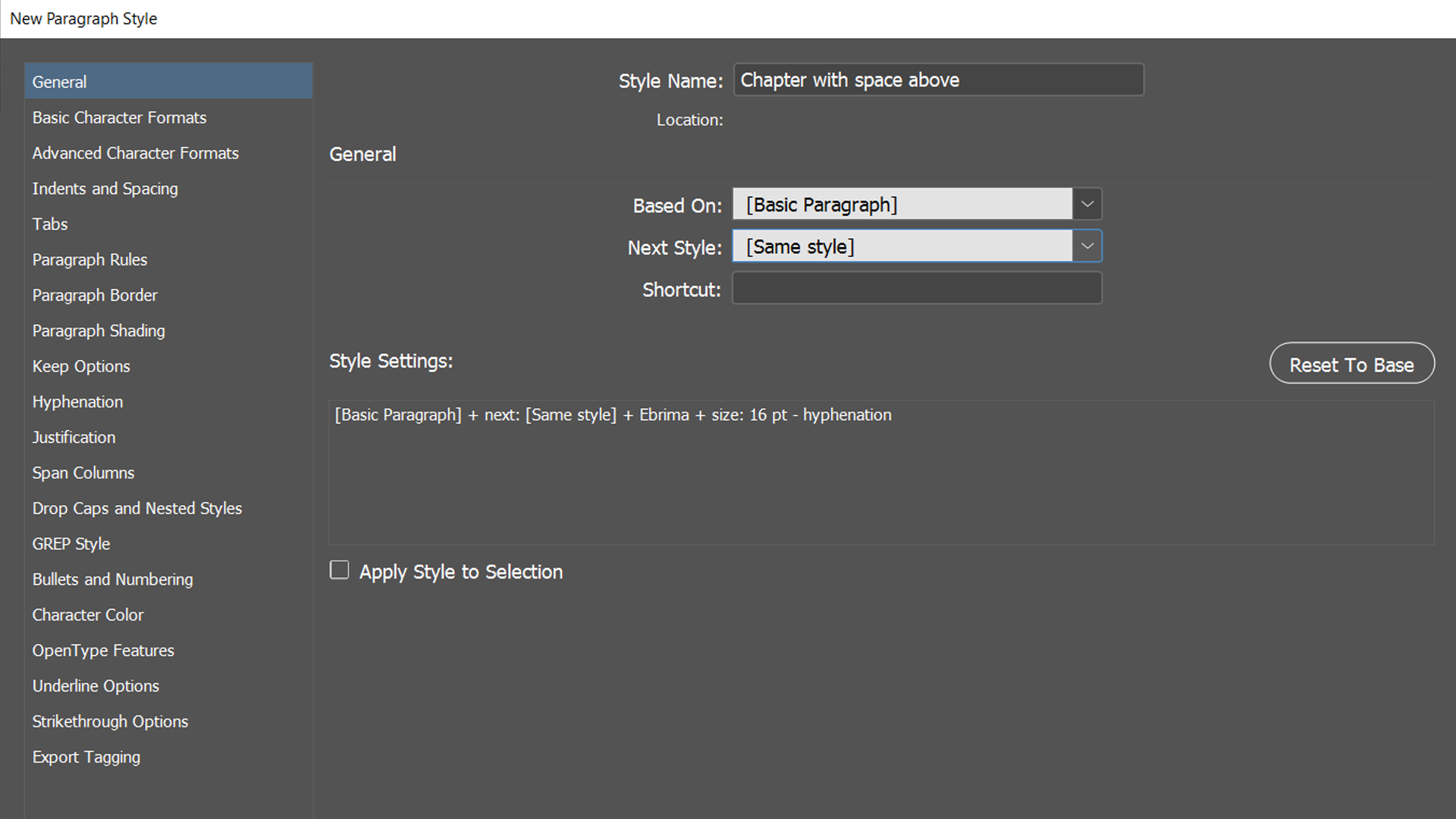Enable Apply Style to Selection

pos(339,570)
